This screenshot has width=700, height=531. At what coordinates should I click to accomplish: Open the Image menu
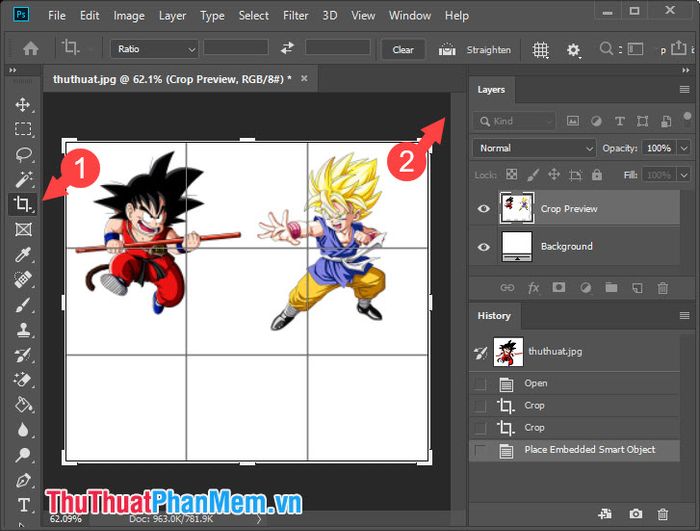(129, 16)
